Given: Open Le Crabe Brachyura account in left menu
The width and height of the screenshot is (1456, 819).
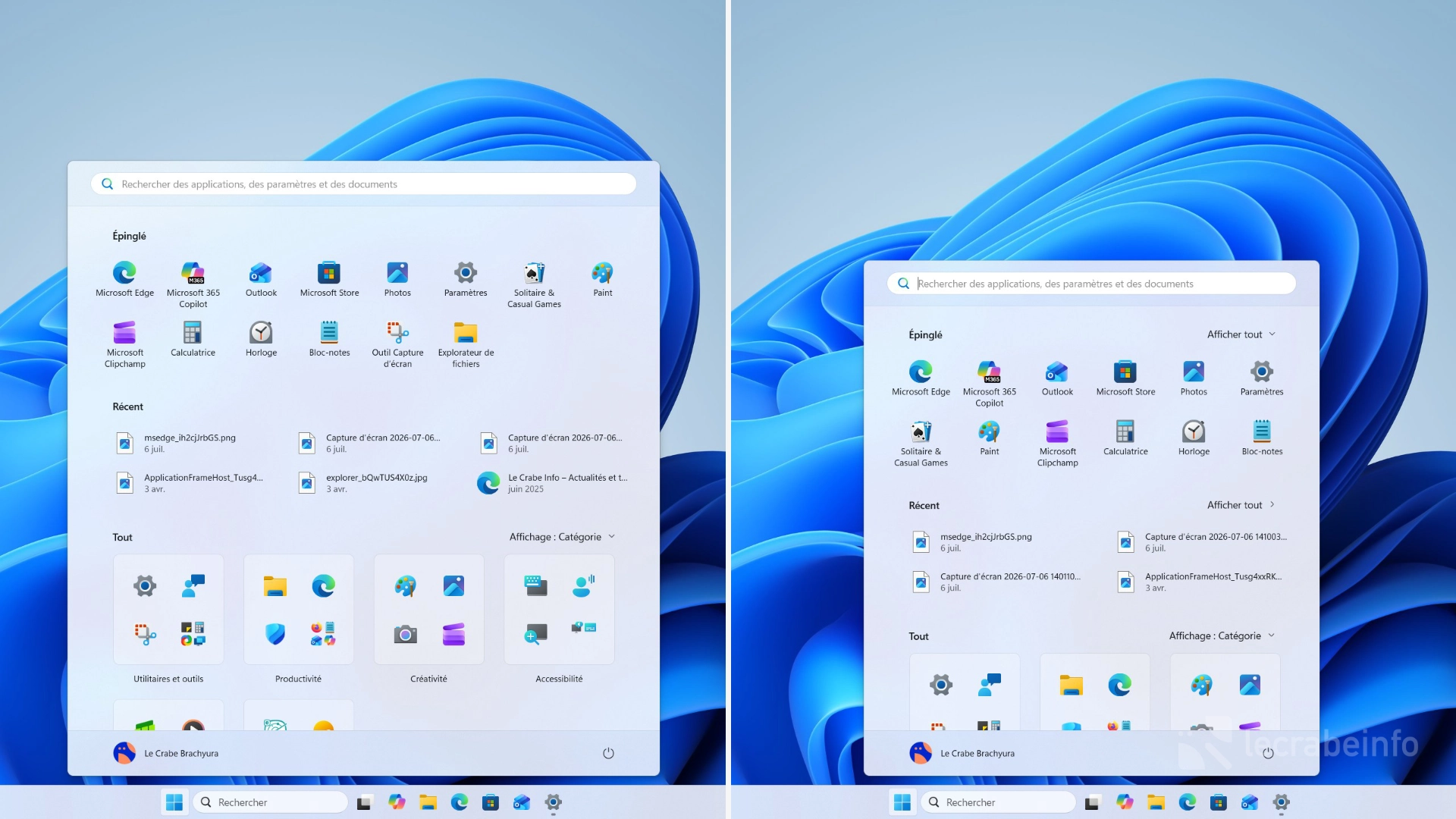Looking at the screenshot, I should (166, 753).
